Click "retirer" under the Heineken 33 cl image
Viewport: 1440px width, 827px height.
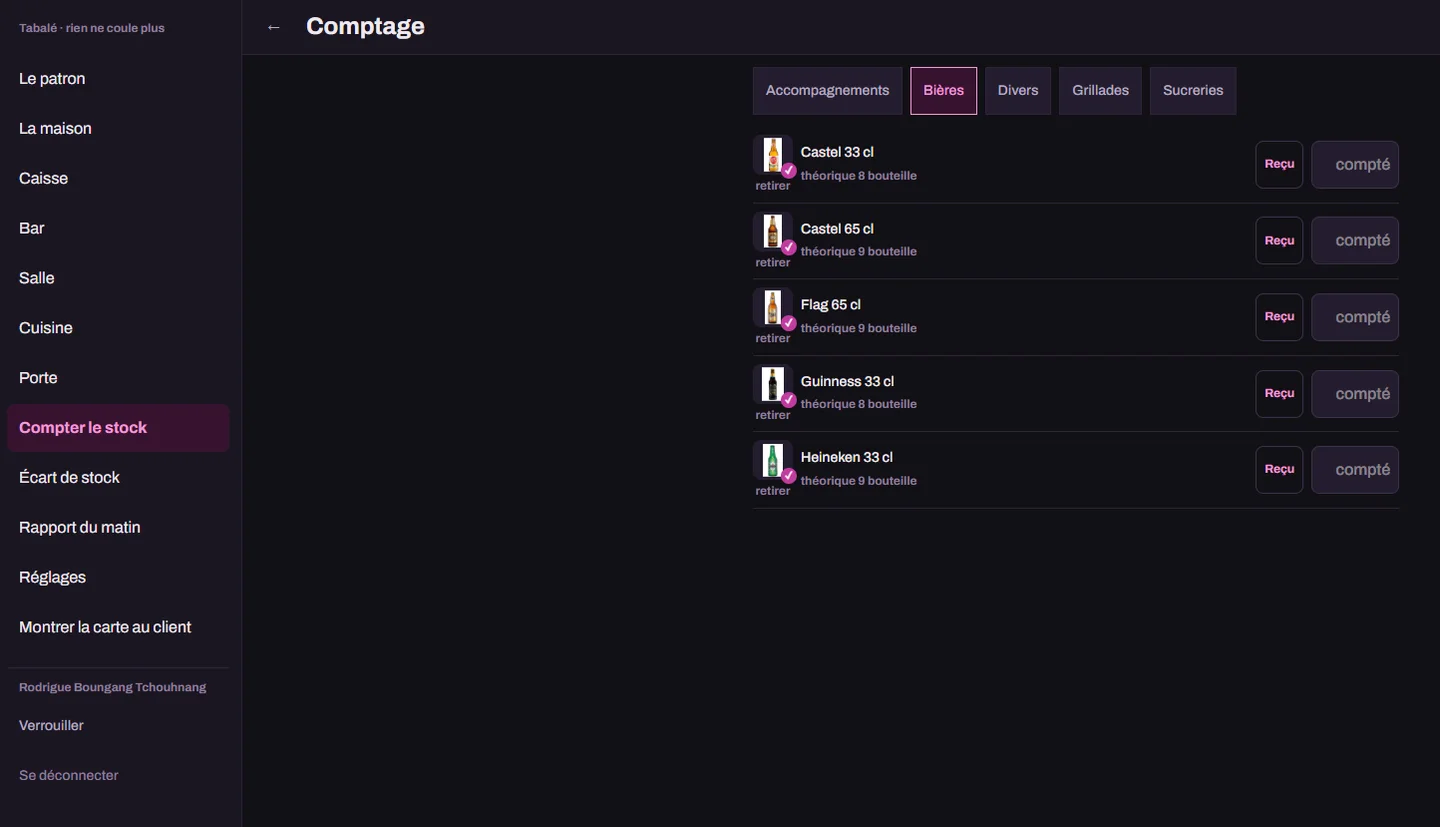[773, 491]
